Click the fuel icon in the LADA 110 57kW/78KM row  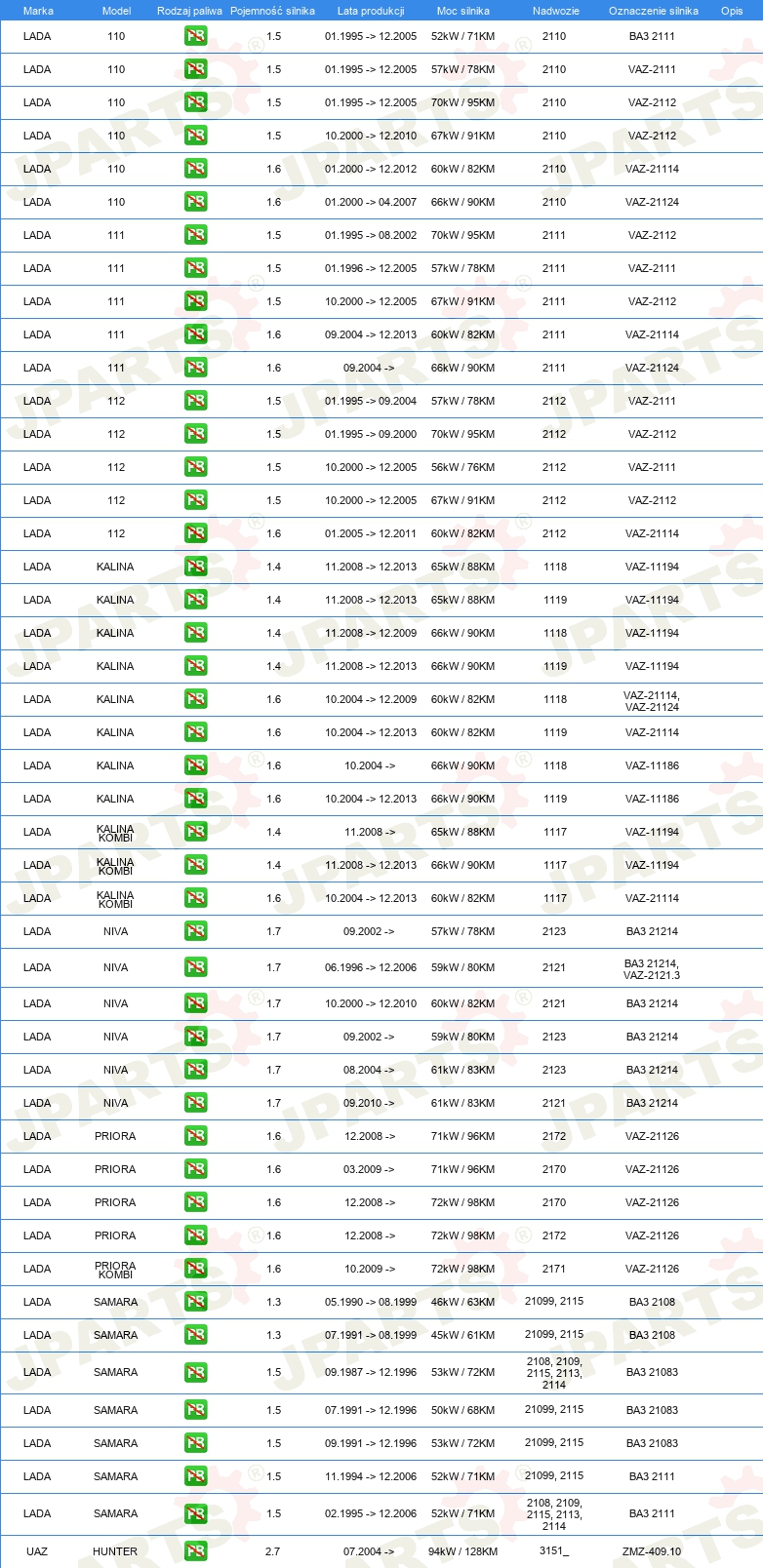pos(195,69)
